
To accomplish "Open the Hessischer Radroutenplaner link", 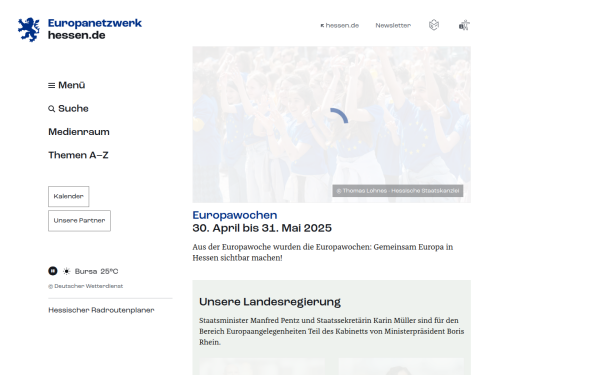I will click(101, 310).
